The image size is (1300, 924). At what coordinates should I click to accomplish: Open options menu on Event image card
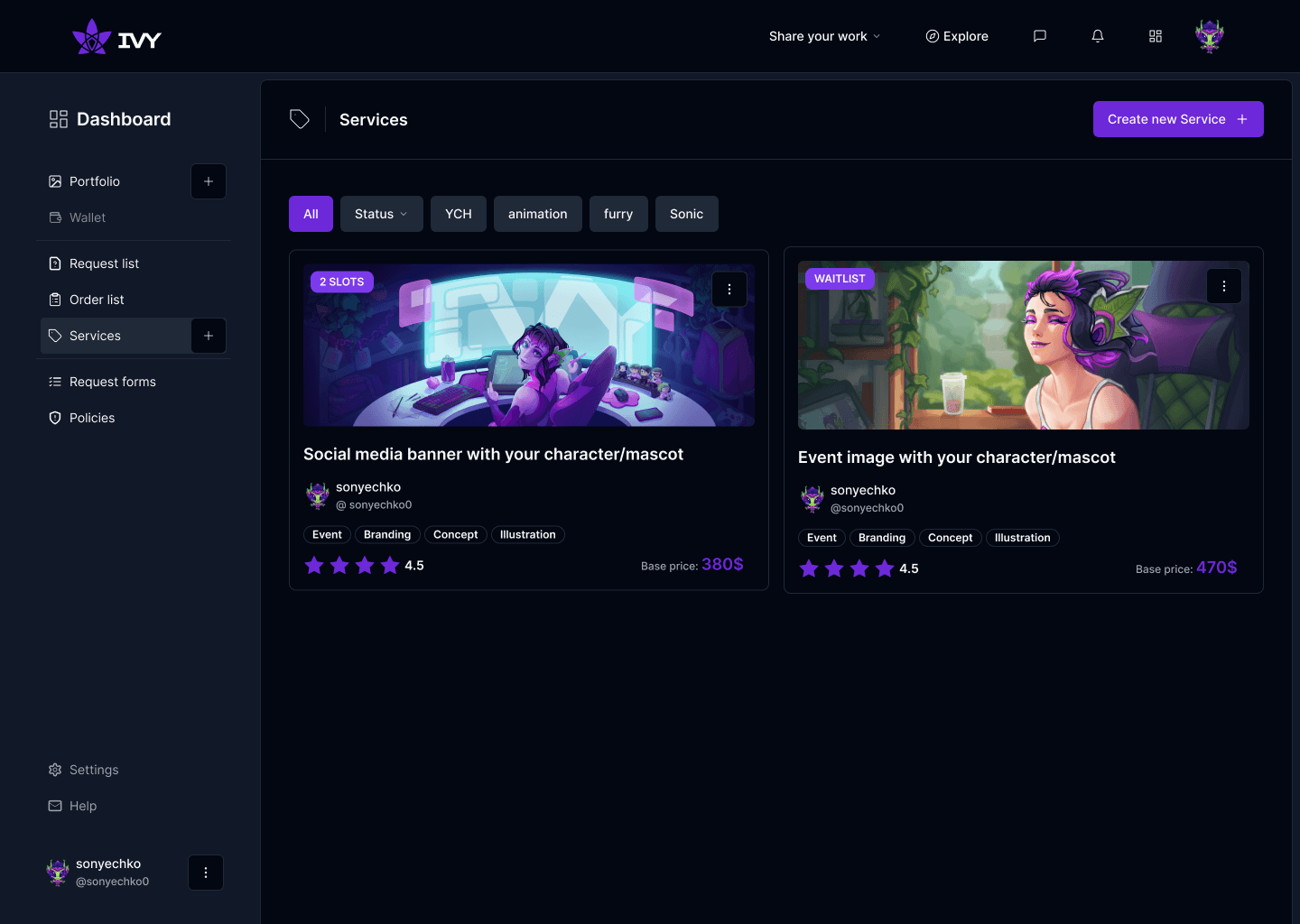click(1224, 286)
